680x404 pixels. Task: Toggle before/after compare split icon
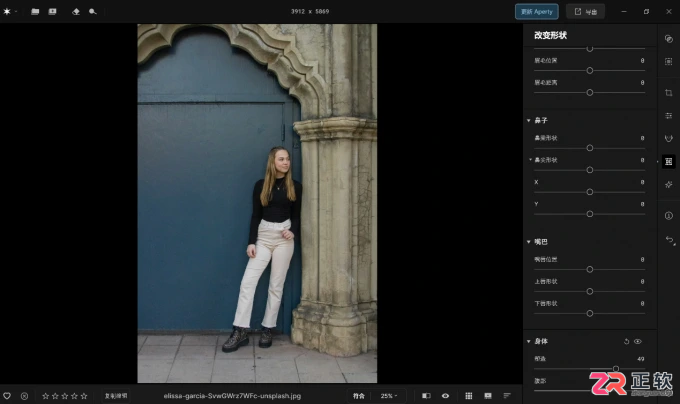click(426, 396)
